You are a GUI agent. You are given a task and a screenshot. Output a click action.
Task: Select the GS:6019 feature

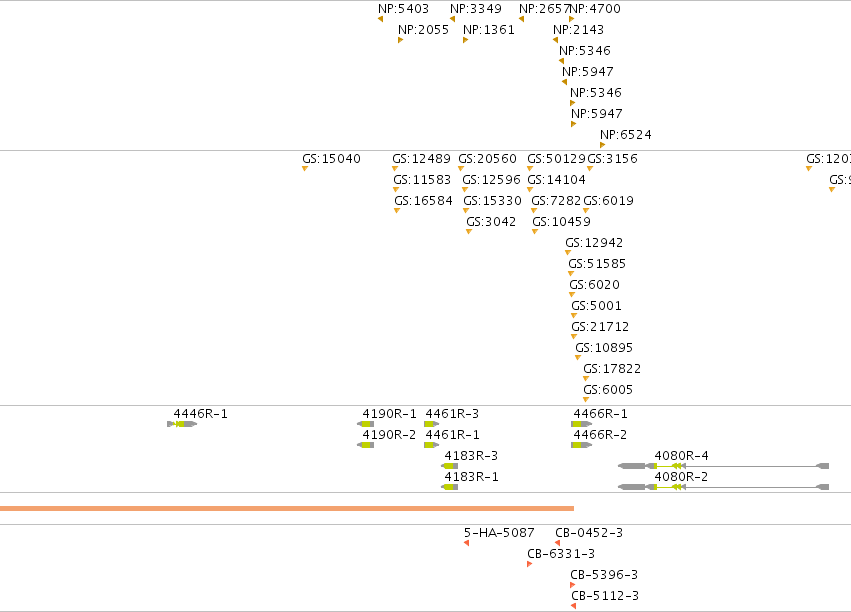point(586,211)
